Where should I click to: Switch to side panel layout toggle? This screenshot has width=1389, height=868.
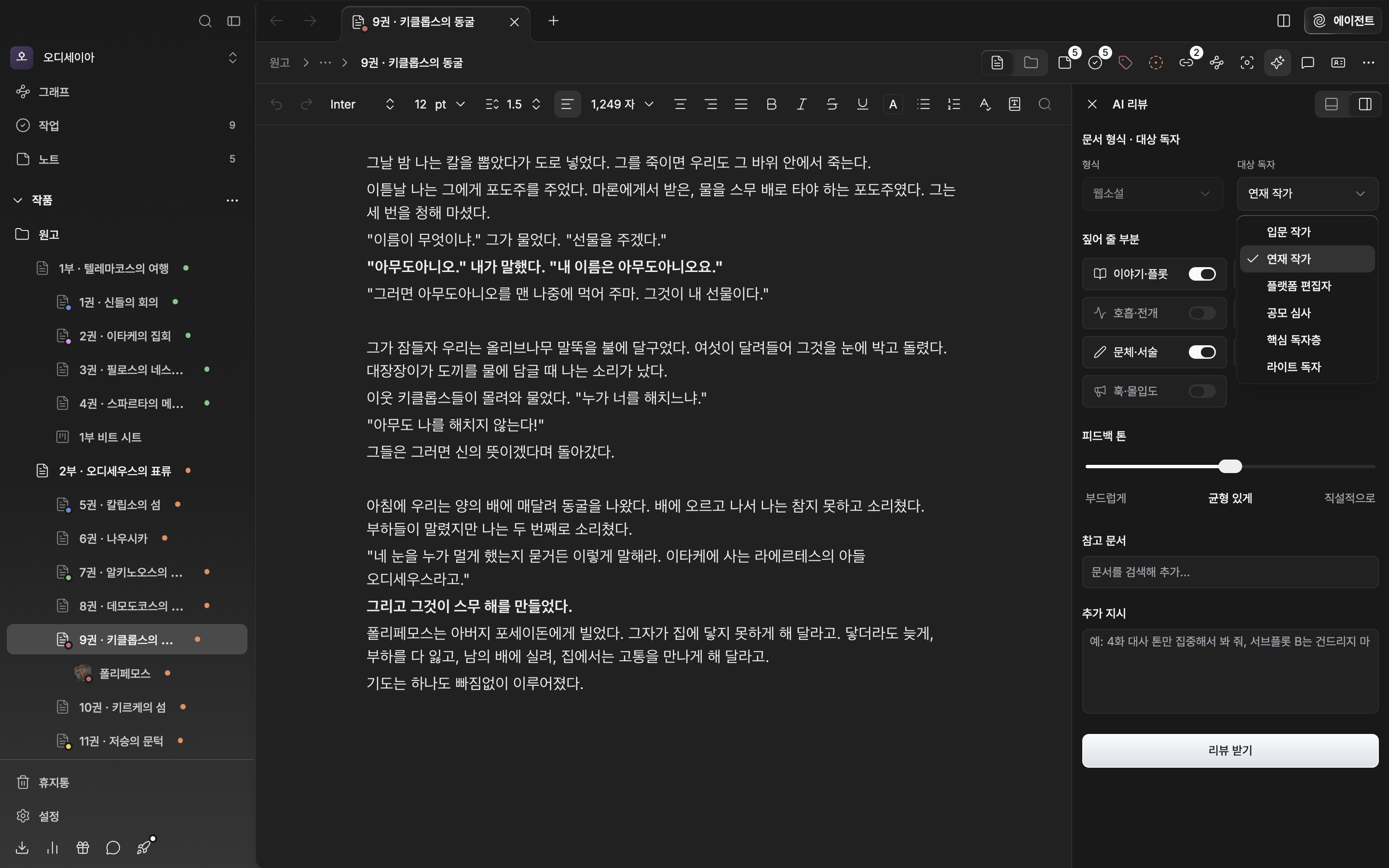coord(1365,104)
